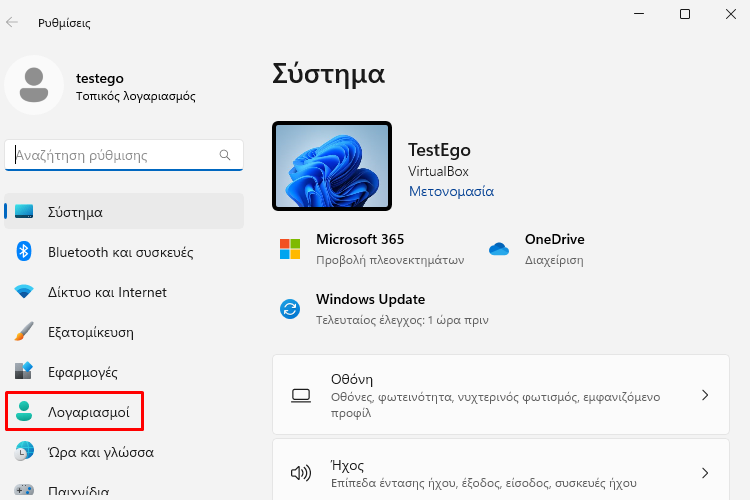Minimize the Ρυθμίσεις window
The height and width of the screenshot is (500, 750).
639,14
